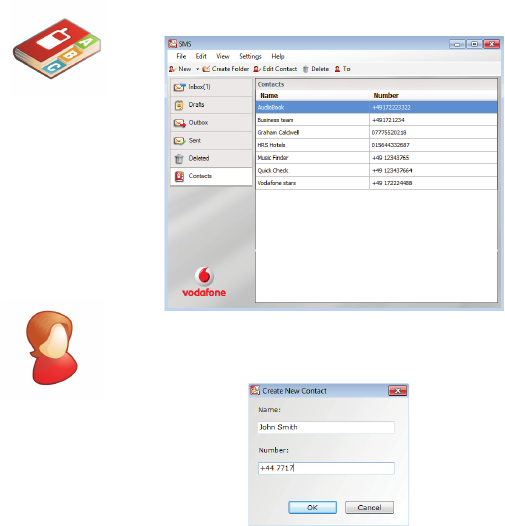
Task: Click the Number input field
Action: point(326,468)
